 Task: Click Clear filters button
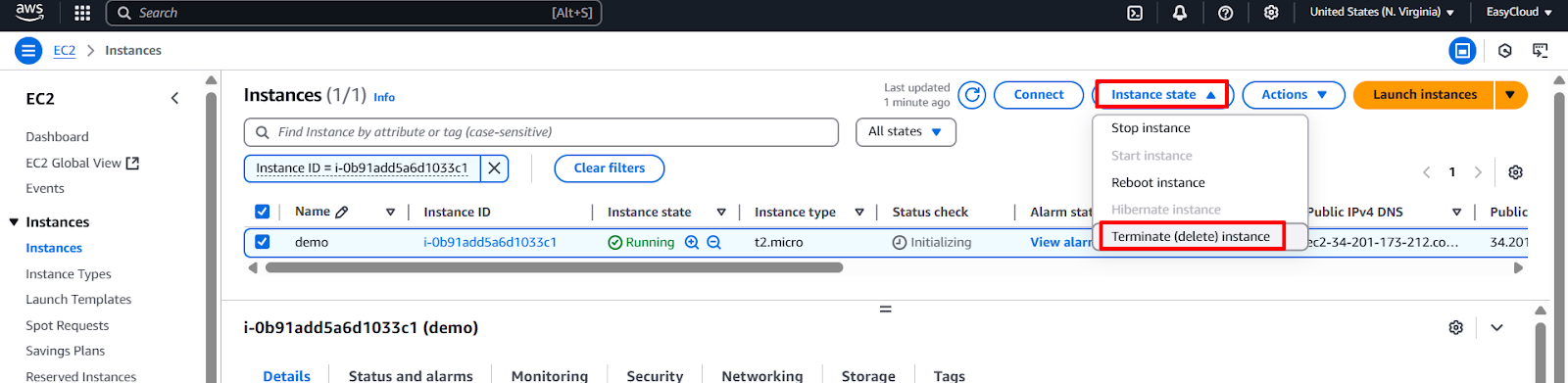pos(610,168)
